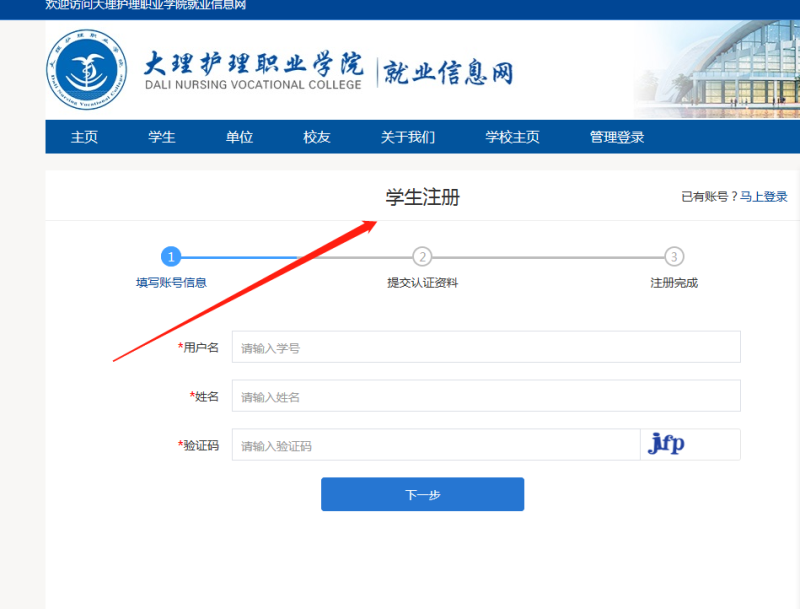Click the 马上登录 link

click(x=764, y=197)
